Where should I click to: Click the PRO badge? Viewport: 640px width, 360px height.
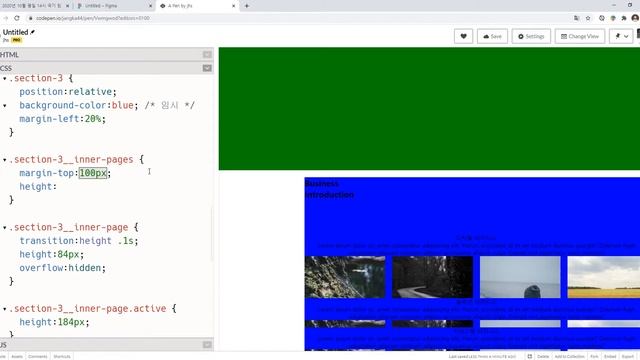[17, 40]
